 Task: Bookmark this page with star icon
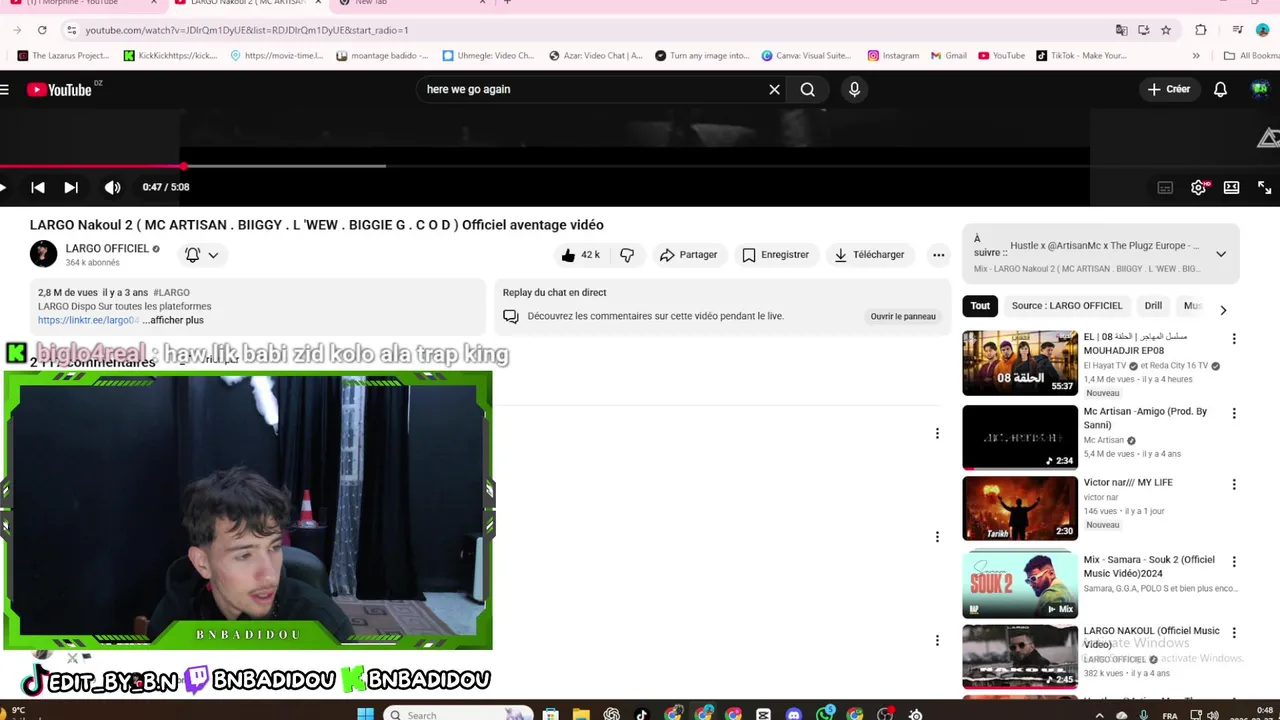[1166, 30]
